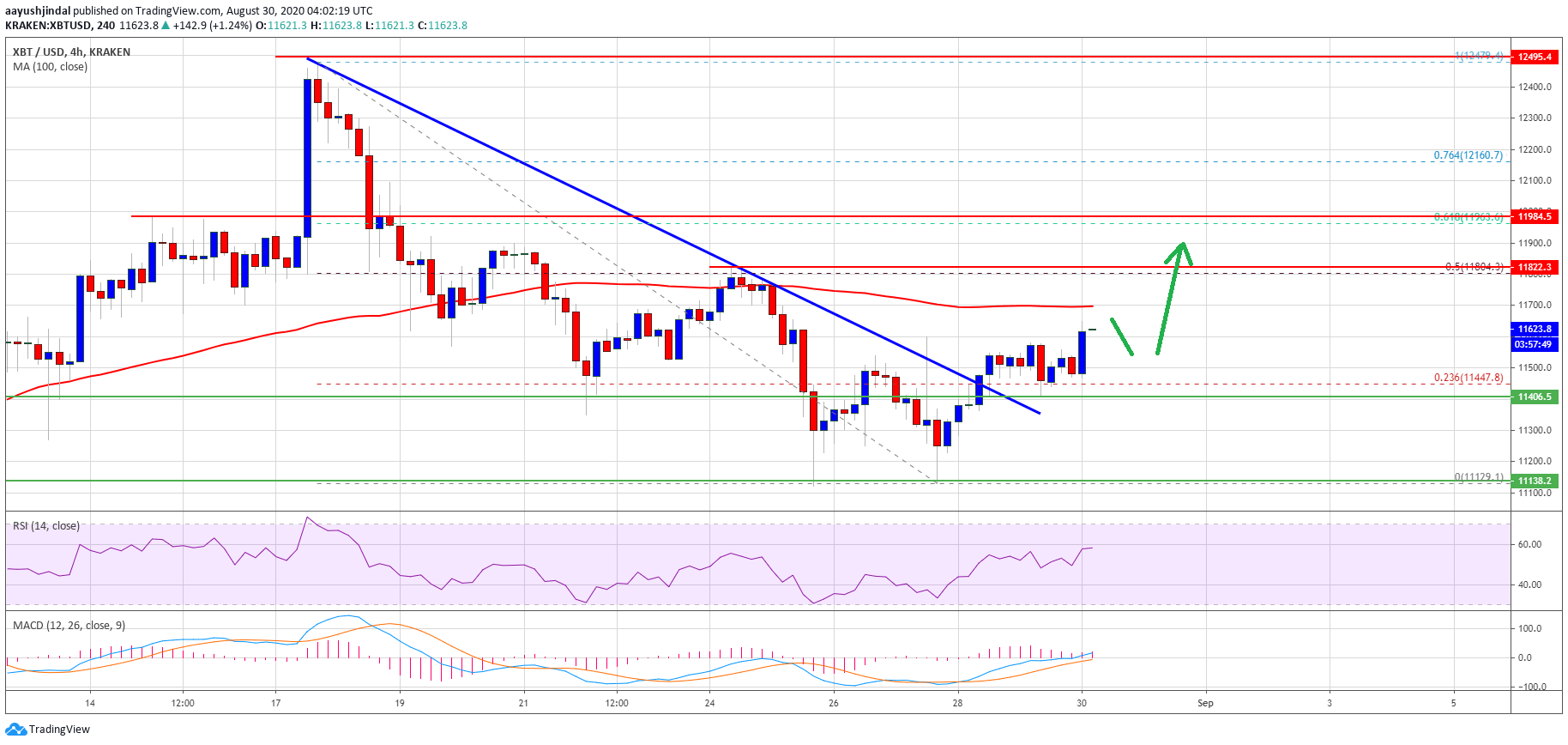Open the TradingView wordmark link

pyautogui.click(x=59, y=730)
